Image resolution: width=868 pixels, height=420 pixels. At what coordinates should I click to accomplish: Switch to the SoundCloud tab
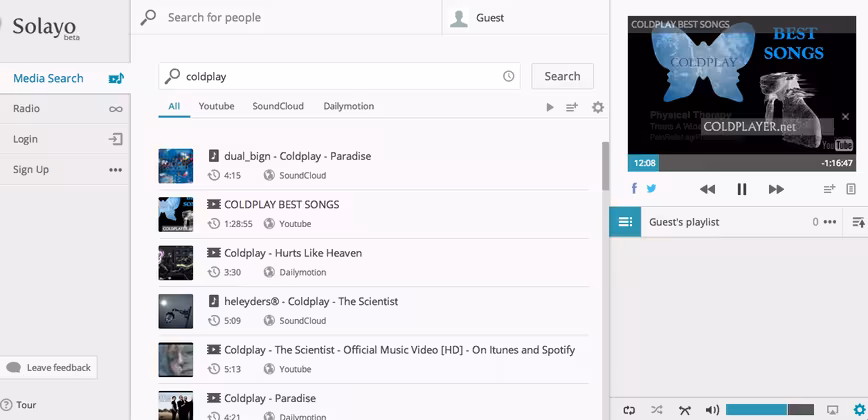coord(278,106)
